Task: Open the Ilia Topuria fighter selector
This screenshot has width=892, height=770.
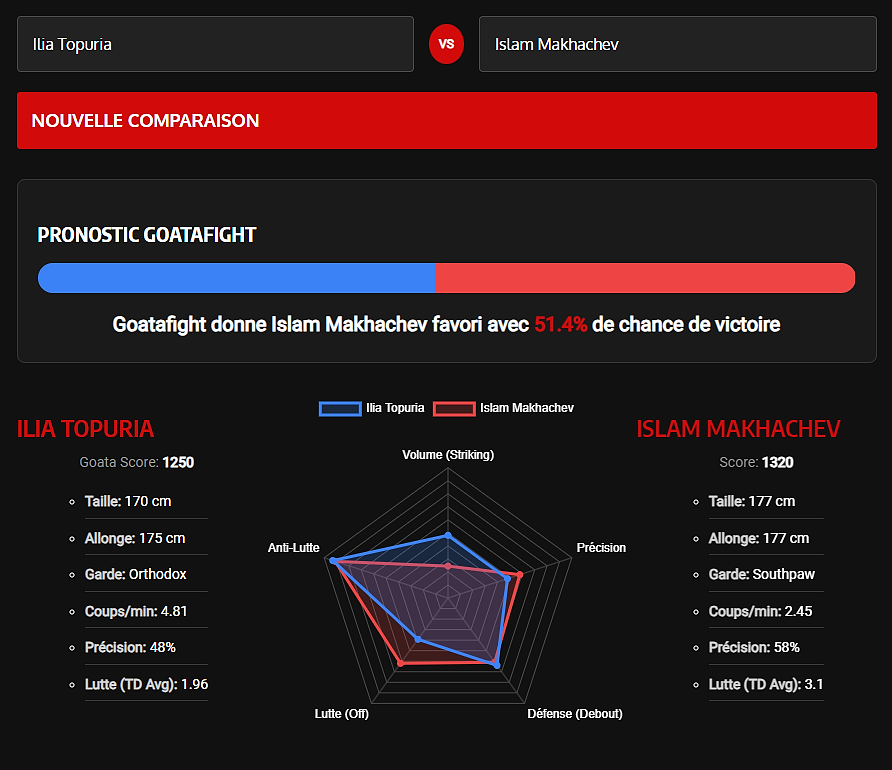Action: click(215, 44)
